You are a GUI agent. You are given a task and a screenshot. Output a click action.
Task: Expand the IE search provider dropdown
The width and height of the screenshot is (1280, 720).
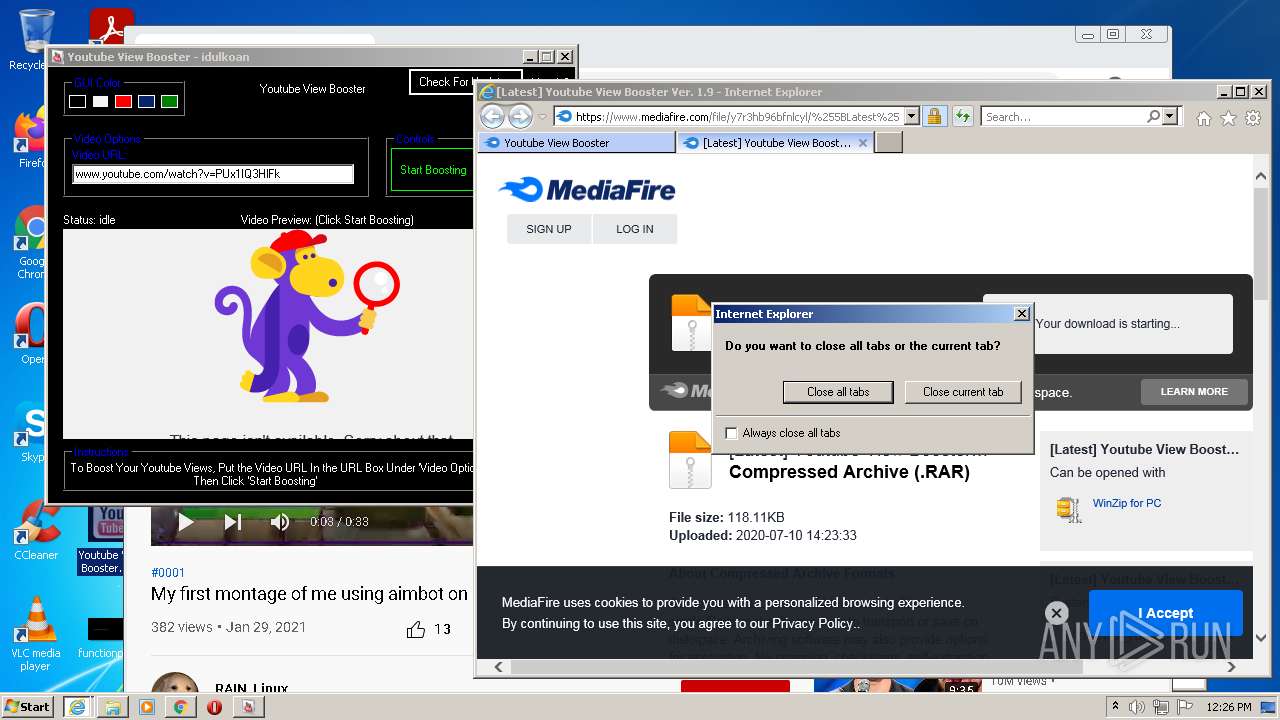1171,117
